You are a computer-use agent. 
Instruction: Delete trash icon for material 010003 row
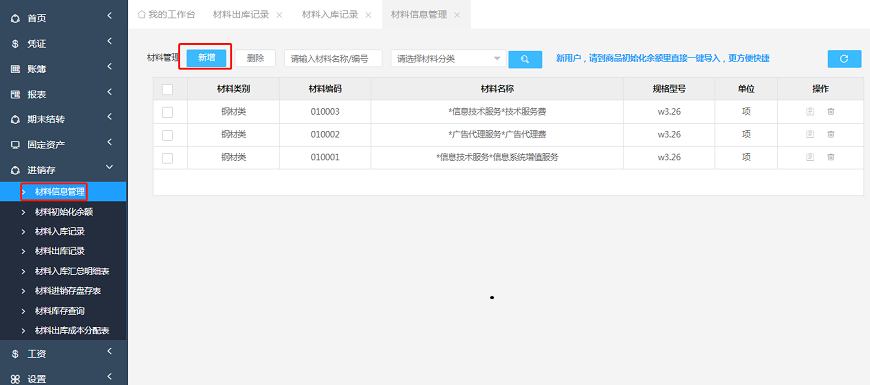[x=831, y=112]
